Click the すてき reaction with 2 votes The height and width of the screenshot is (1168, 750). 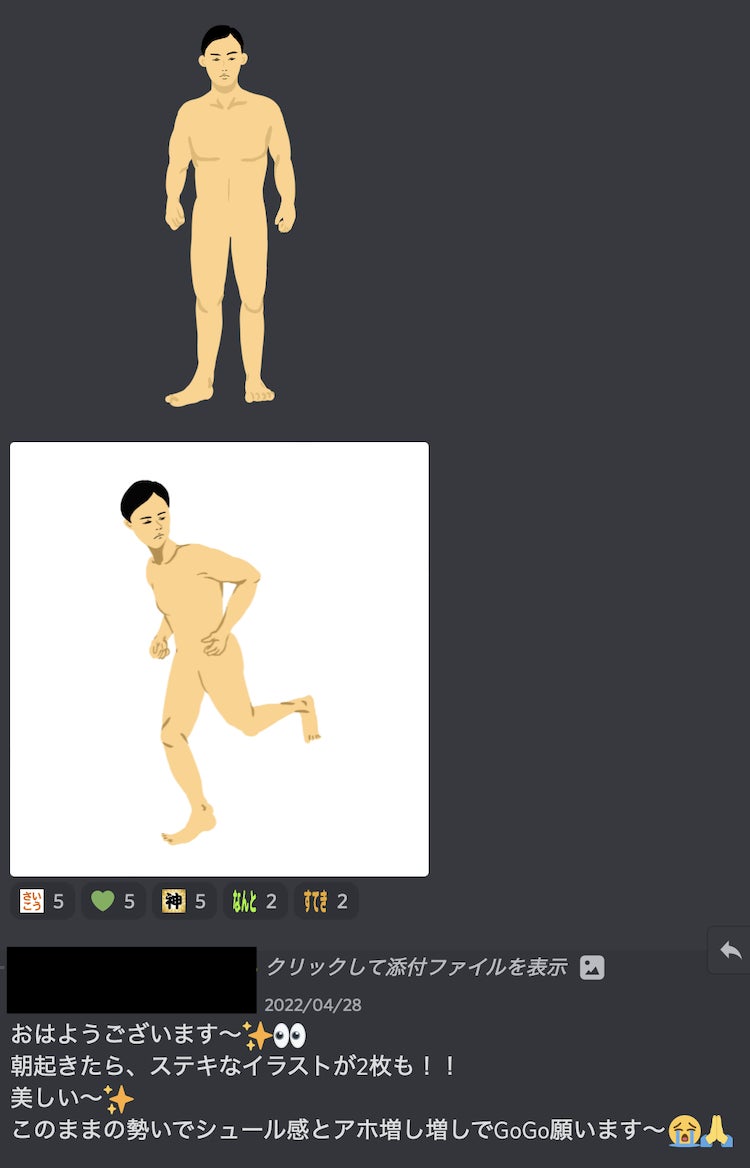coord(325,901)
